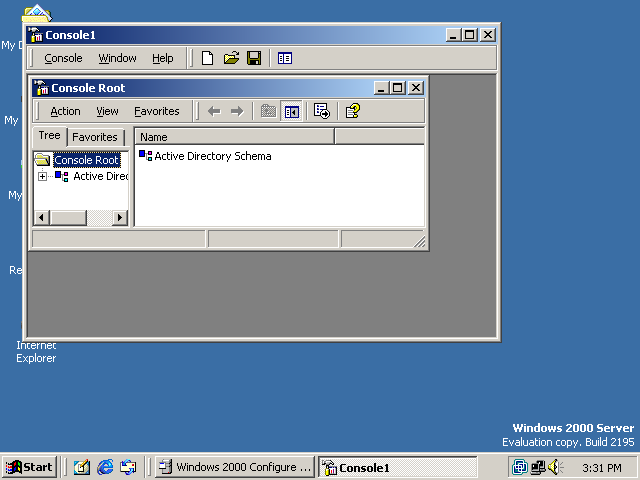The height and width of the screenshot is (480, 640).
Task: Switch to the Tree tab
Action: 49,136
